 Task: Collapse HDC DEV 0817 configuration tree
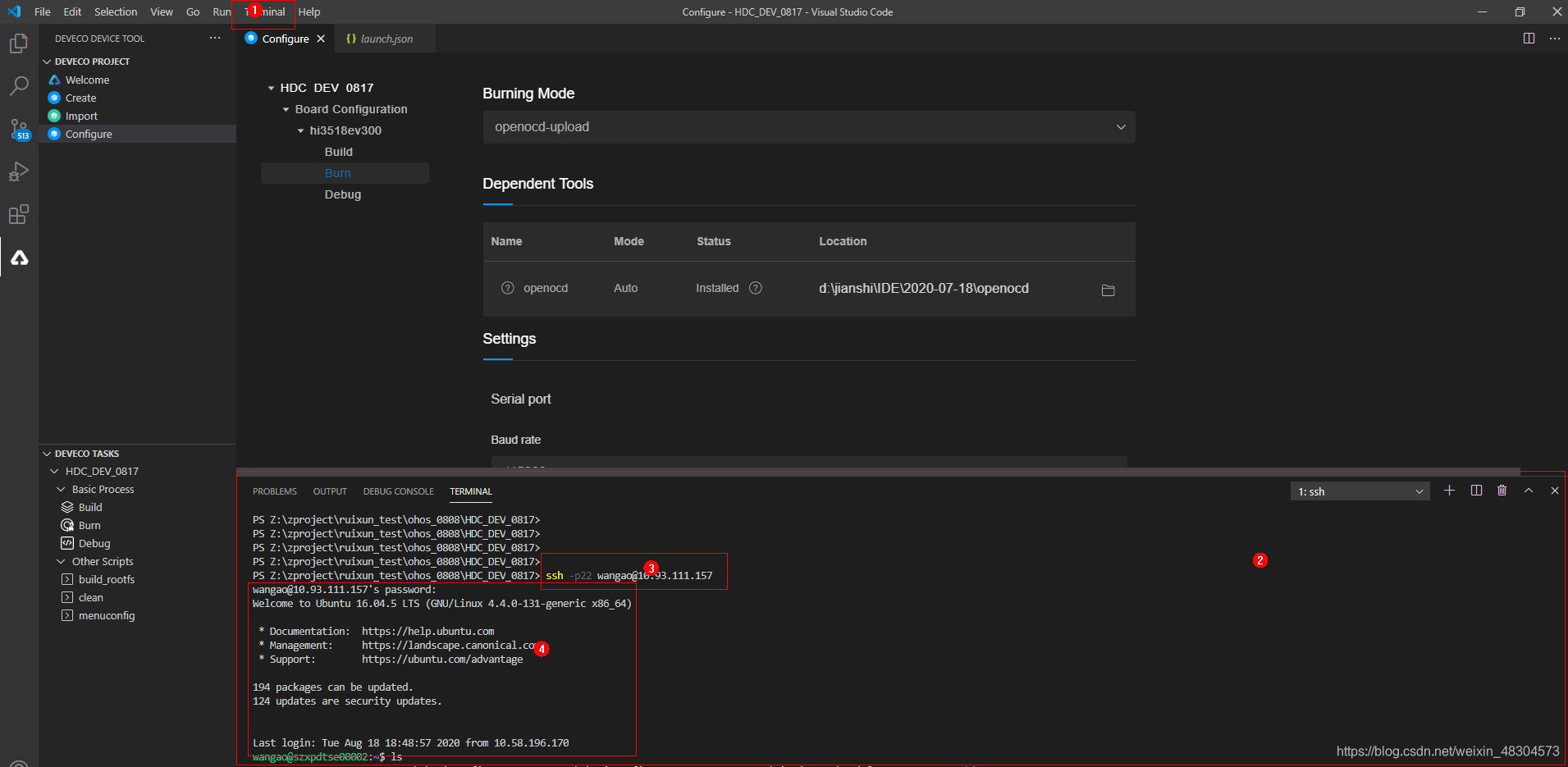(x=271, y=88)
